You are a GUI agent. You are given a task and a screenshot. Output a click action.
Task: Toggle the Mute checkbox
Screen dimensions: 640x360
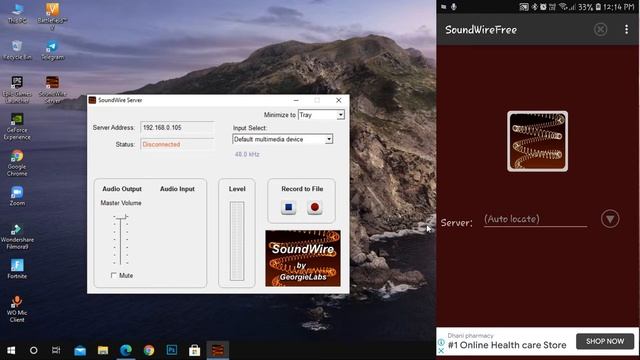(113, 276)
